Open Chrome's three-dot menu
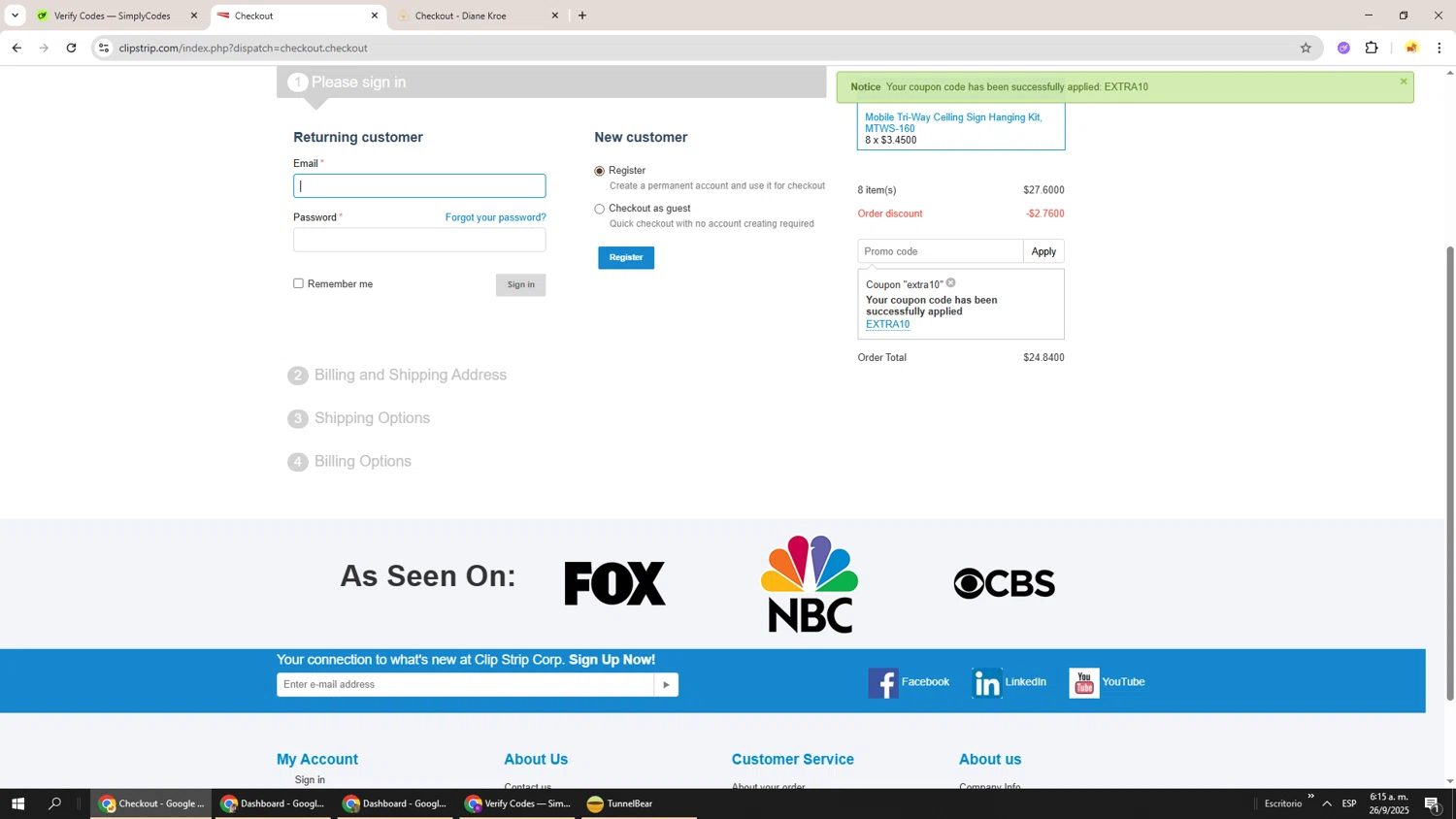Screen dimensions: 1456x819 [x=1439, y=48]
